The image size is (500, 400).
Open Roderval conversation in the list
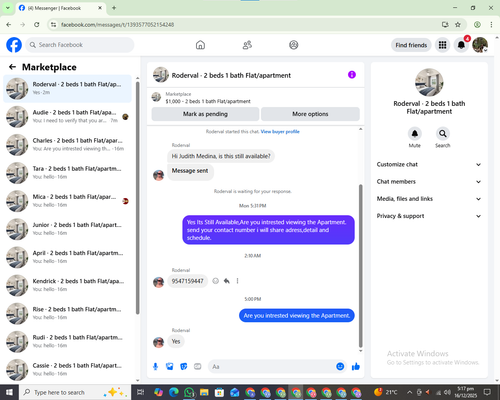(67, 89)
